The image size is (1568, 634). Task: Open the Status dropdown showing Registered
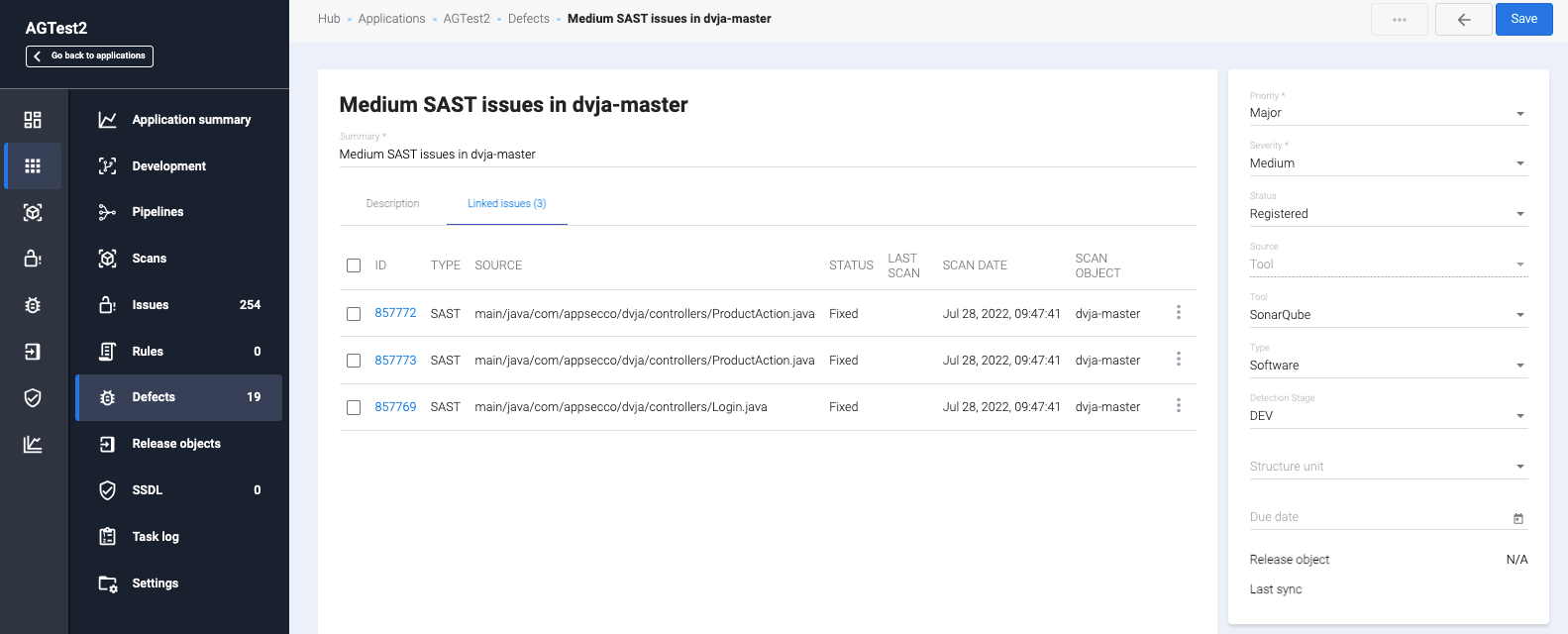[x=1387, y=214]
